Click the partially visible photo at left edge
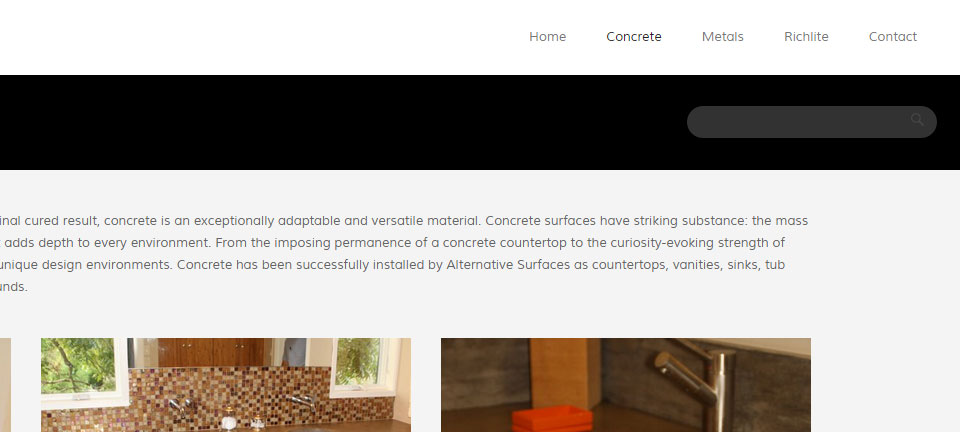This screenshot has width=960, height=432. (x=5, y=385)
